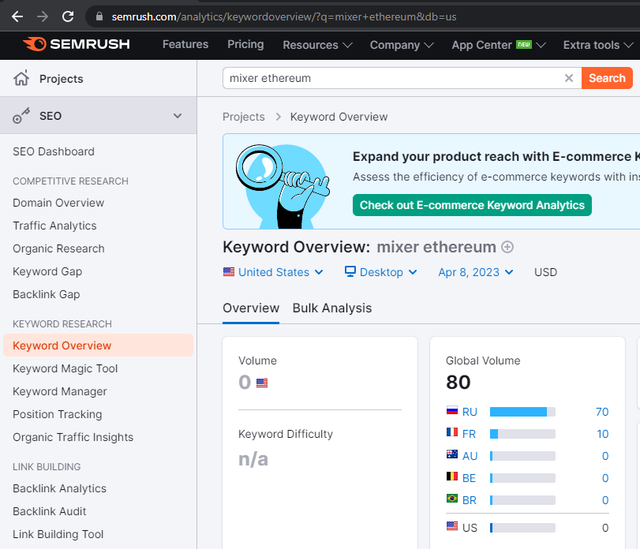Click the browser back arrow
Image resolution: width=640 pixels, height=549 pixels.
(17, 17)
